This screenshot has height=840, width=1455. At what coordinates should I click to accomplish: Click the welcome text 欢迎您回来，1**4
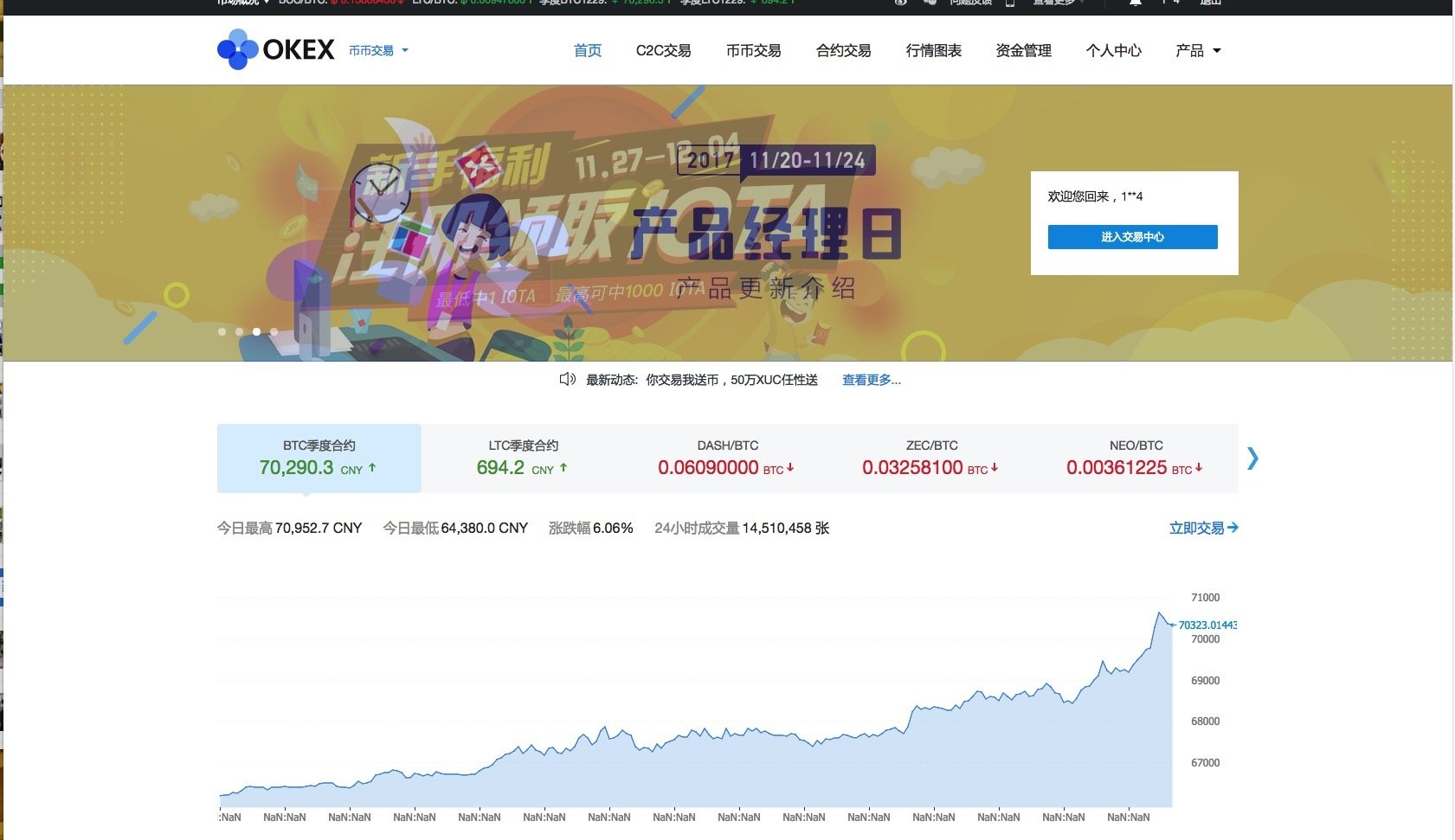tap(1095, 196)
